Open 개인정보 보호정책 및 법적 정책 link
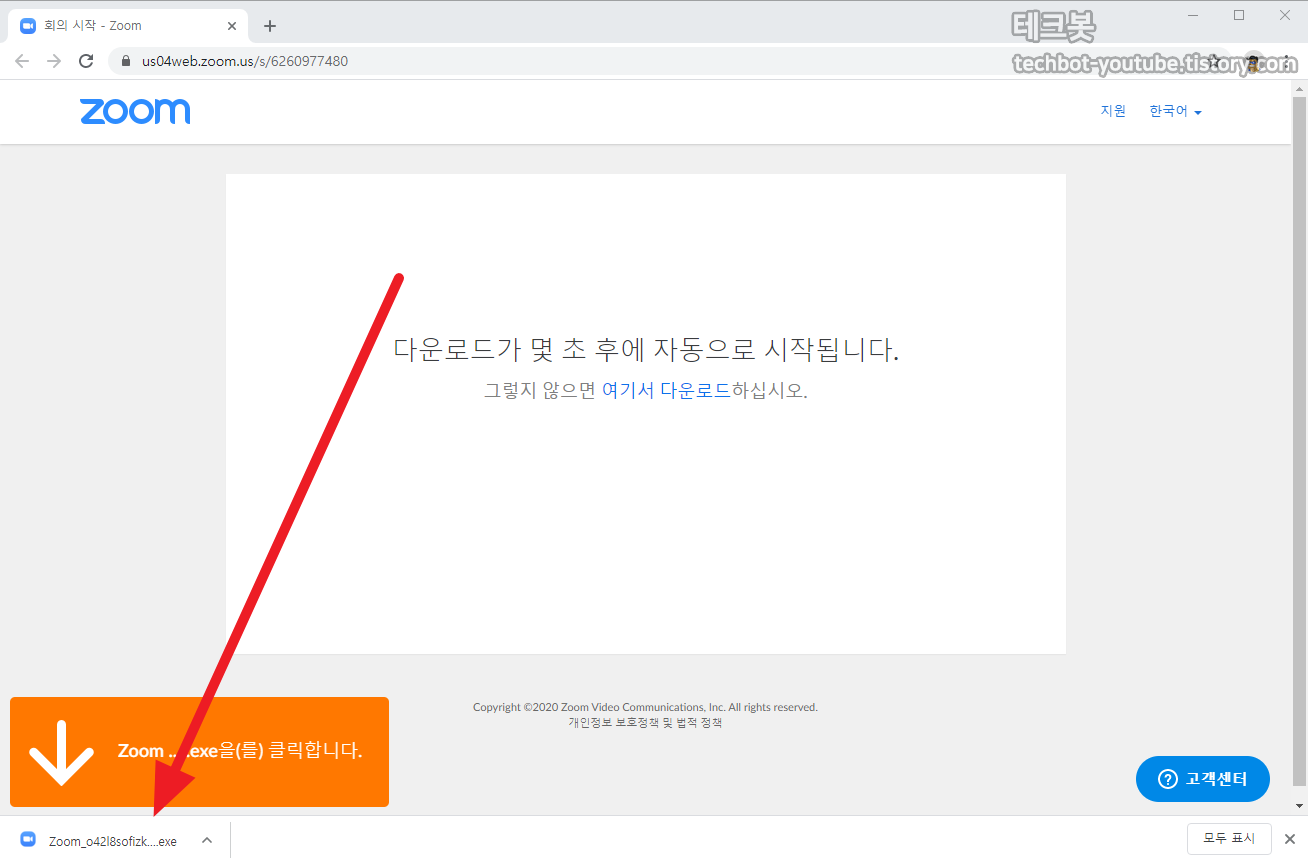Image resolution: width=1308 pixels, height=864 pixels. point(645,722)
